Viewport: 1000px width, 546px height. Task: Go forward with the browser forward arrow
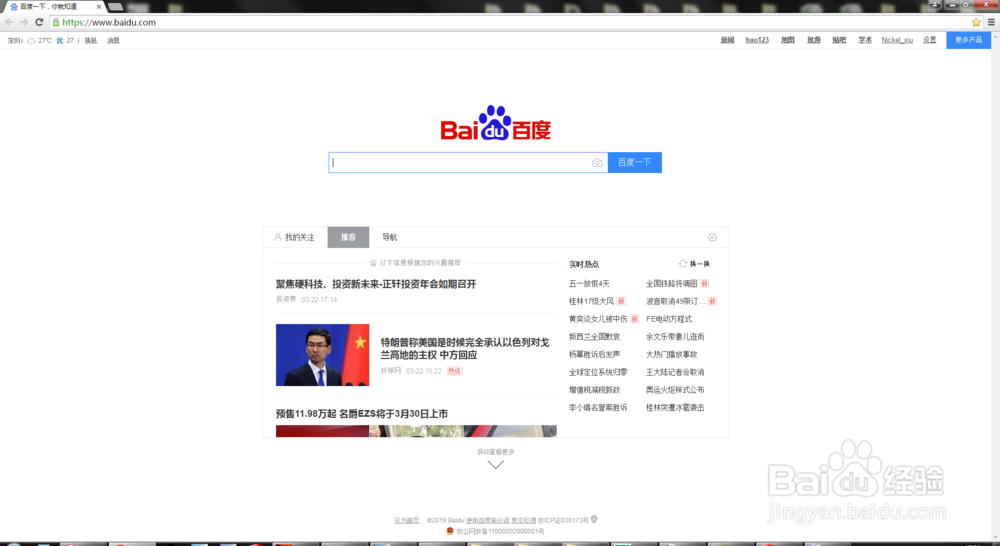[24, 22]
